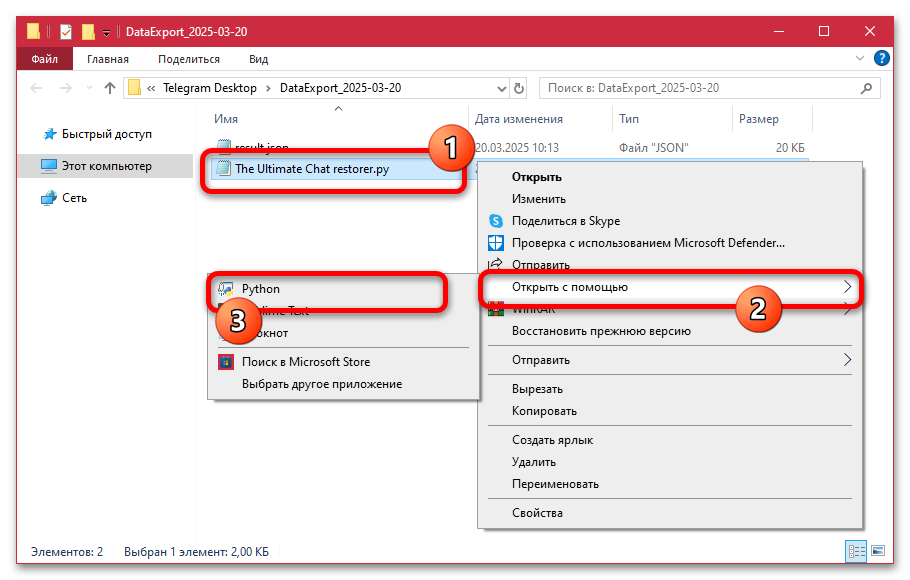This screenshot has height=580, width=910.
Task: Click the up-arrow navigation button
Action: [110, 88]
